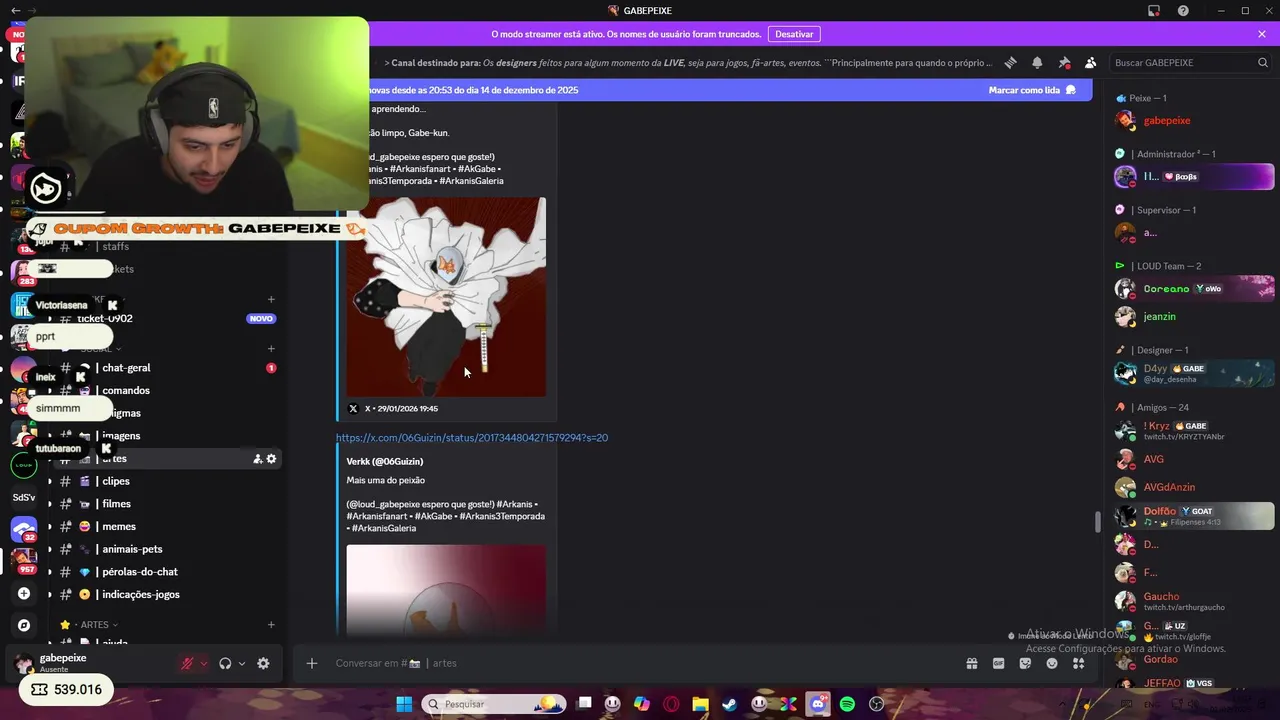The image size is (1280, 720).
Task: Open the Discord inbox icon
Action: point(1154,11)
